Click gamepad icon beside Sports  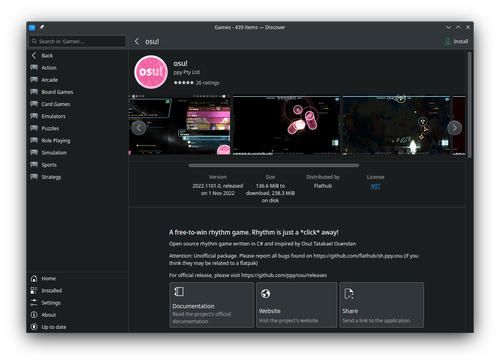pos(34,164)
